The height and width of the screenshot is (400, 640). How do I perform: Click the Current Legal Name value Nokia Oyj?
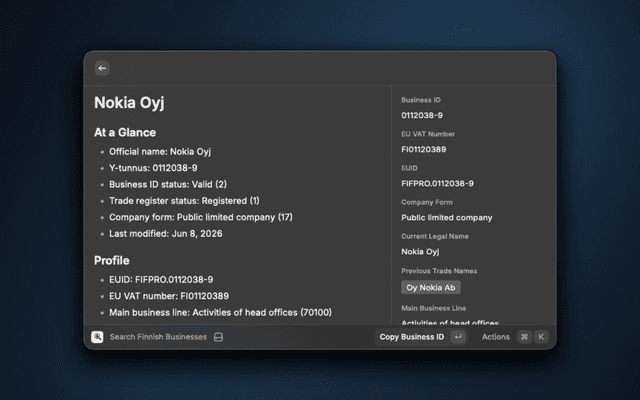point(420,252)
